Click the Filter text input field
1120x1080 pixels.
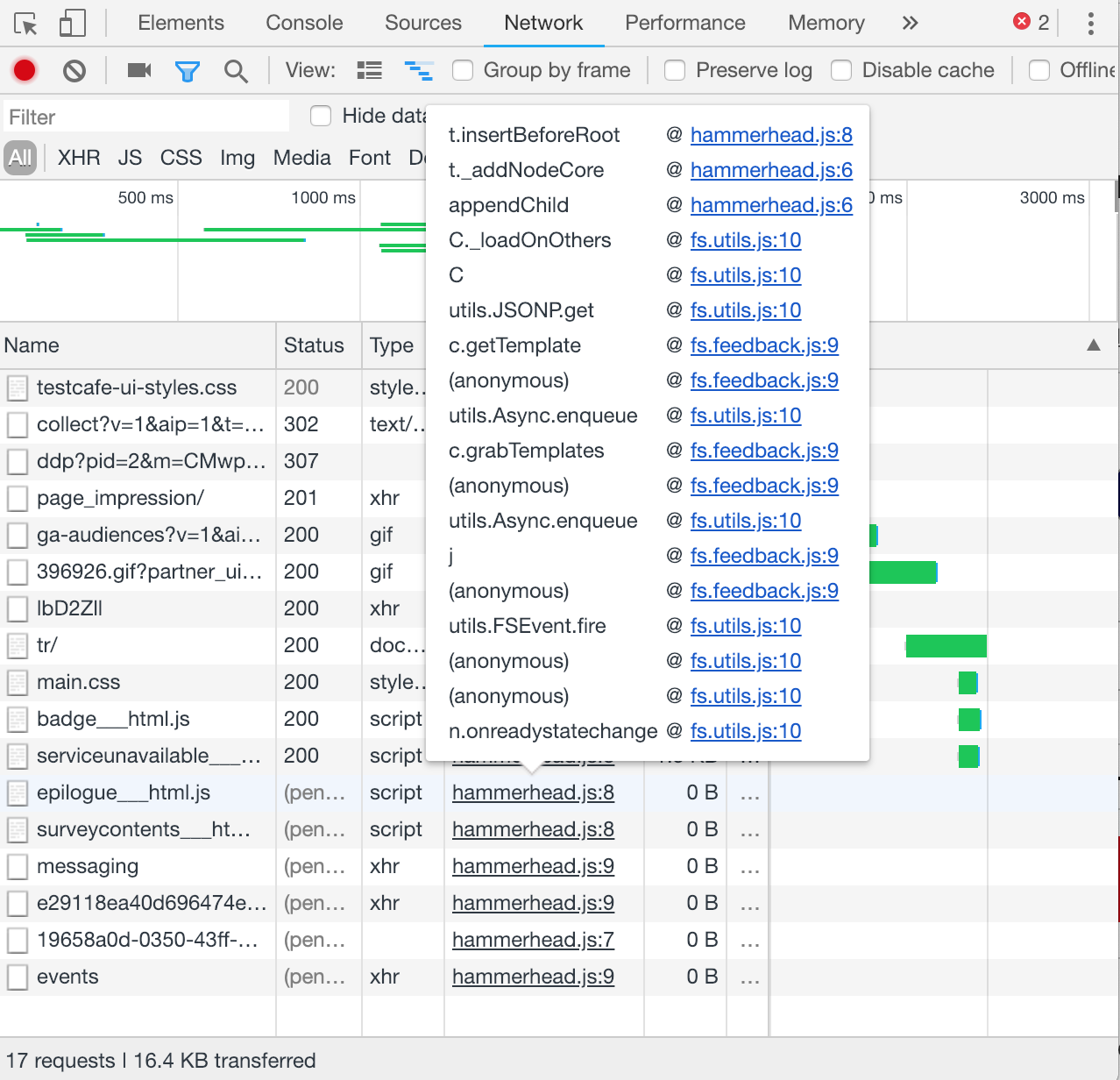pyautogui.click(x=145, y=117)
